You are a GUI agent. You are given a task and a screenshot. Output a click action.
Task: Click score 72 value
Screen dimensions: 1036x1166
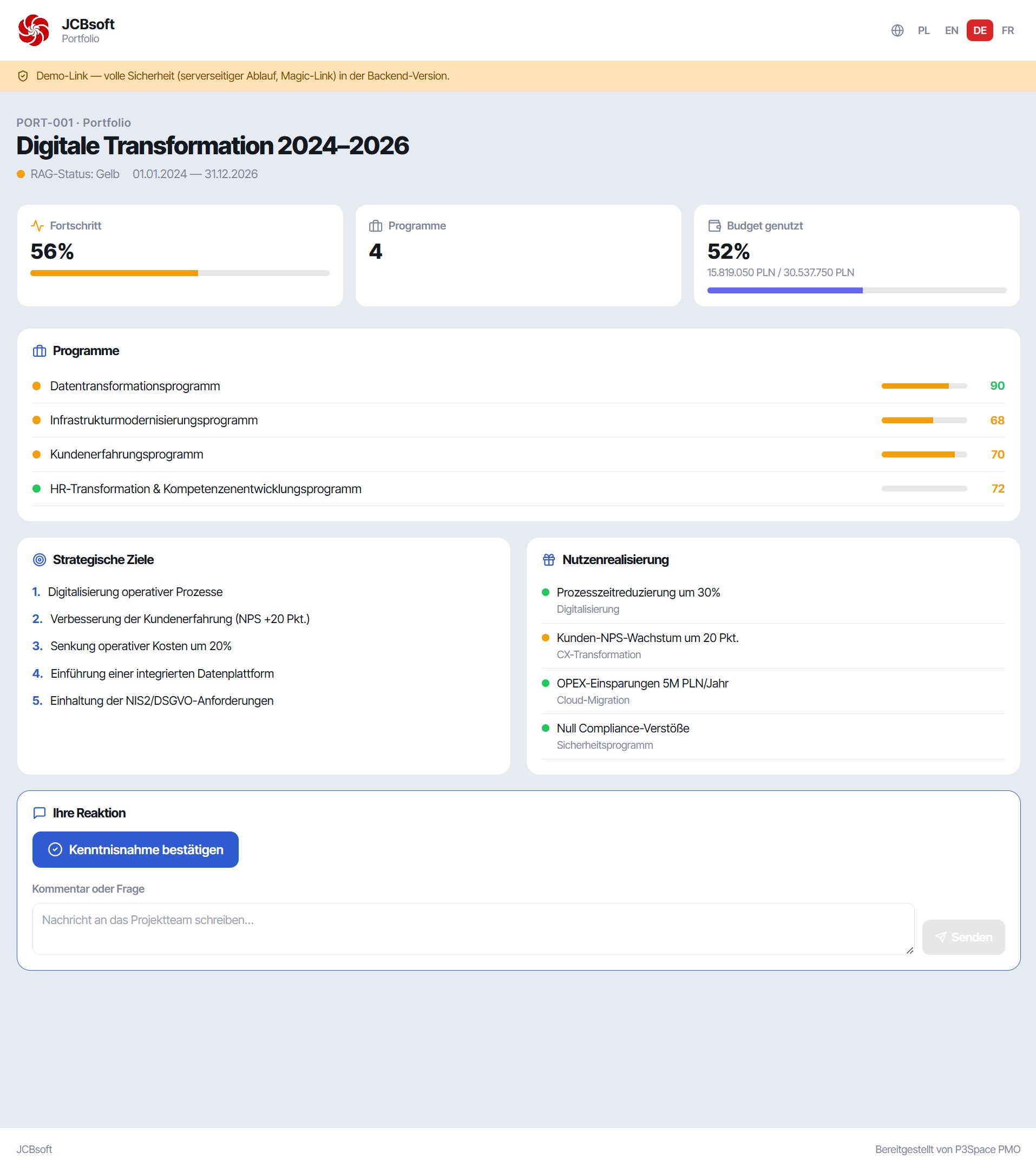pos(998,489)
